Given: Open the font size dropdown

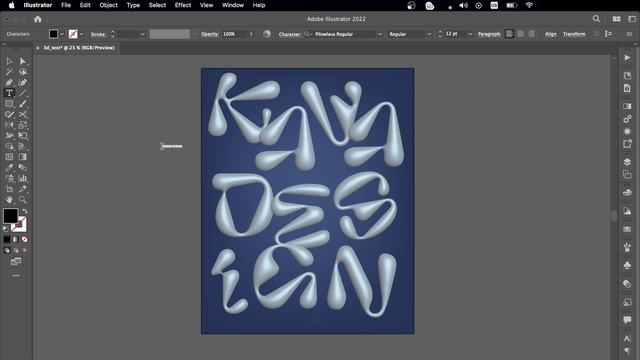Looking at the screenshot, I should (470, 34).
